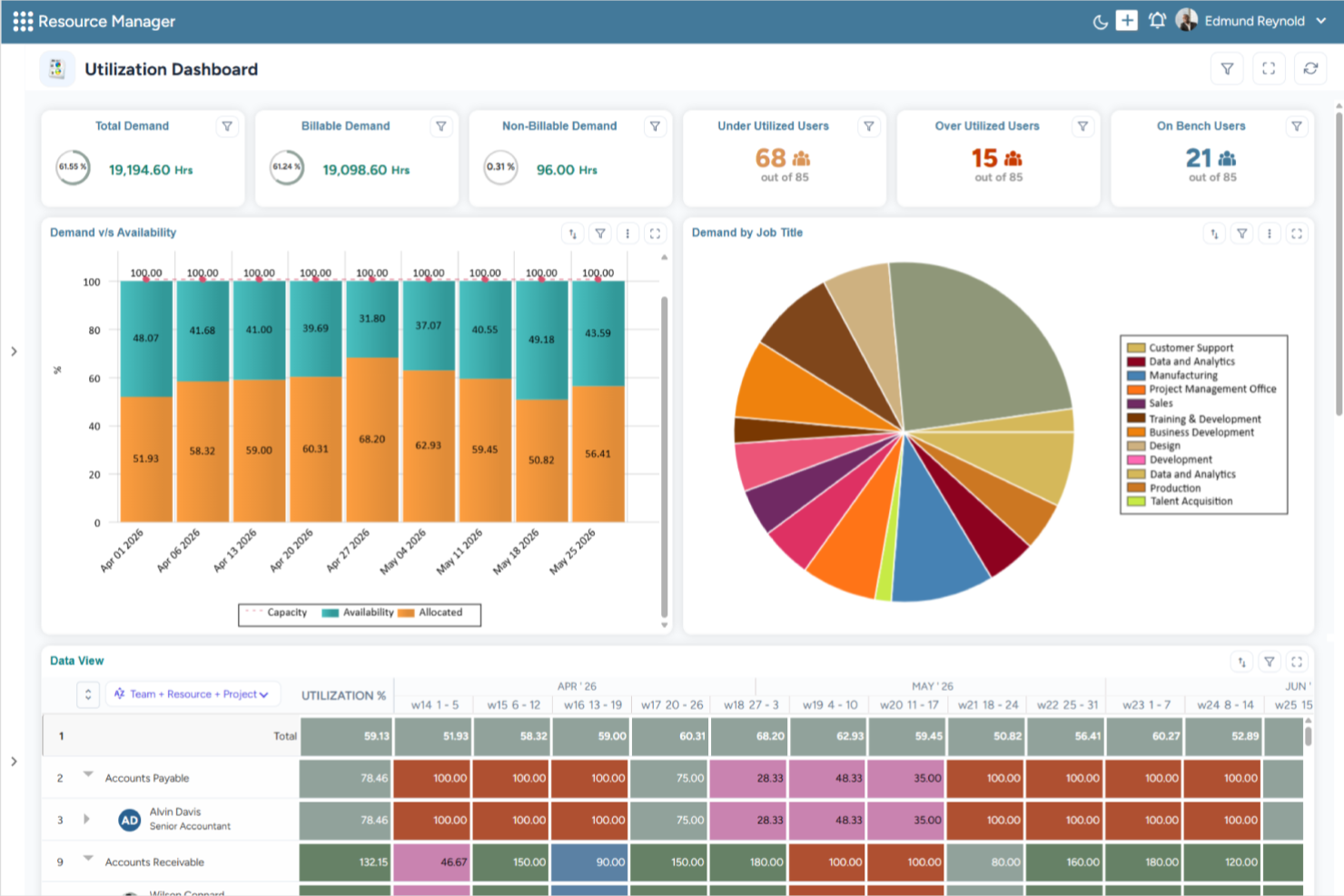1344x896 pixels.
Task: Expand Data View to fullscreen
Action: pyautogui.click(x=1297, y=662)
